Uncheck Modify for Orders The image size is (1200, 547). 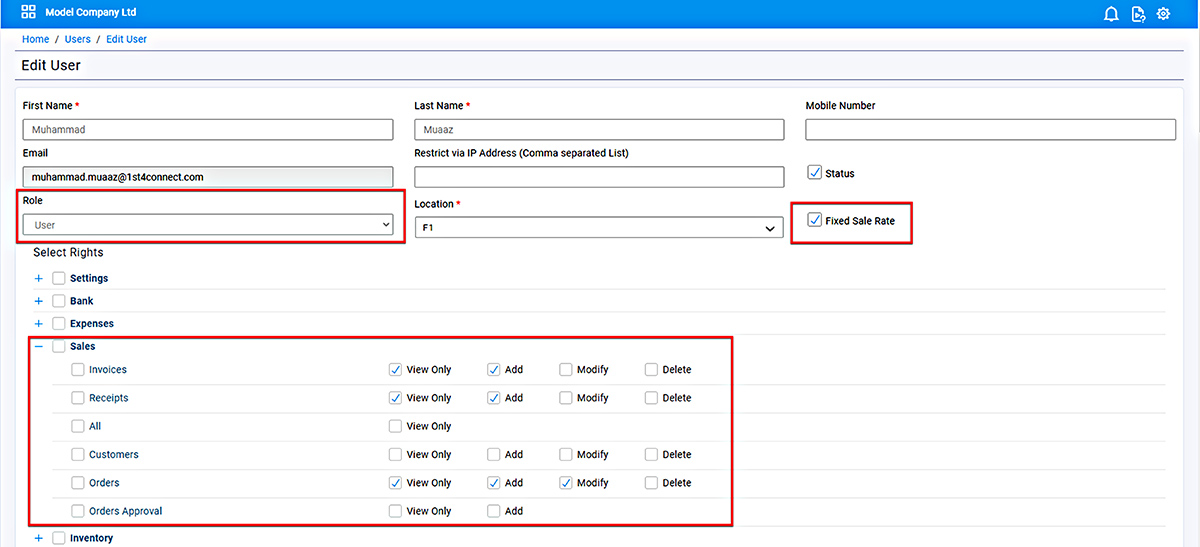(567, 483)
